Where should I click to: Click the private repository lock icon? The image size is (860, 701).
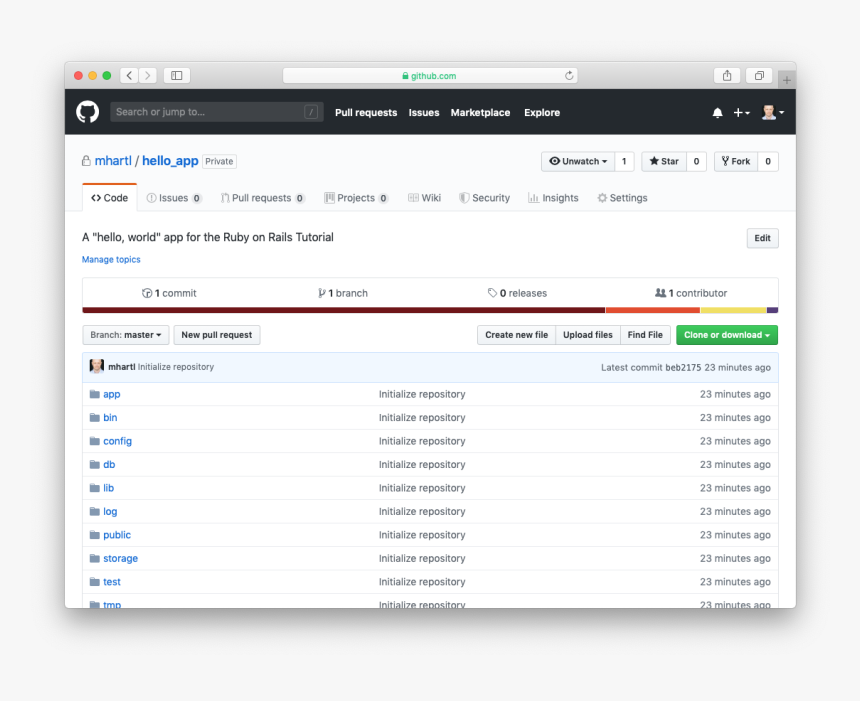86,161
